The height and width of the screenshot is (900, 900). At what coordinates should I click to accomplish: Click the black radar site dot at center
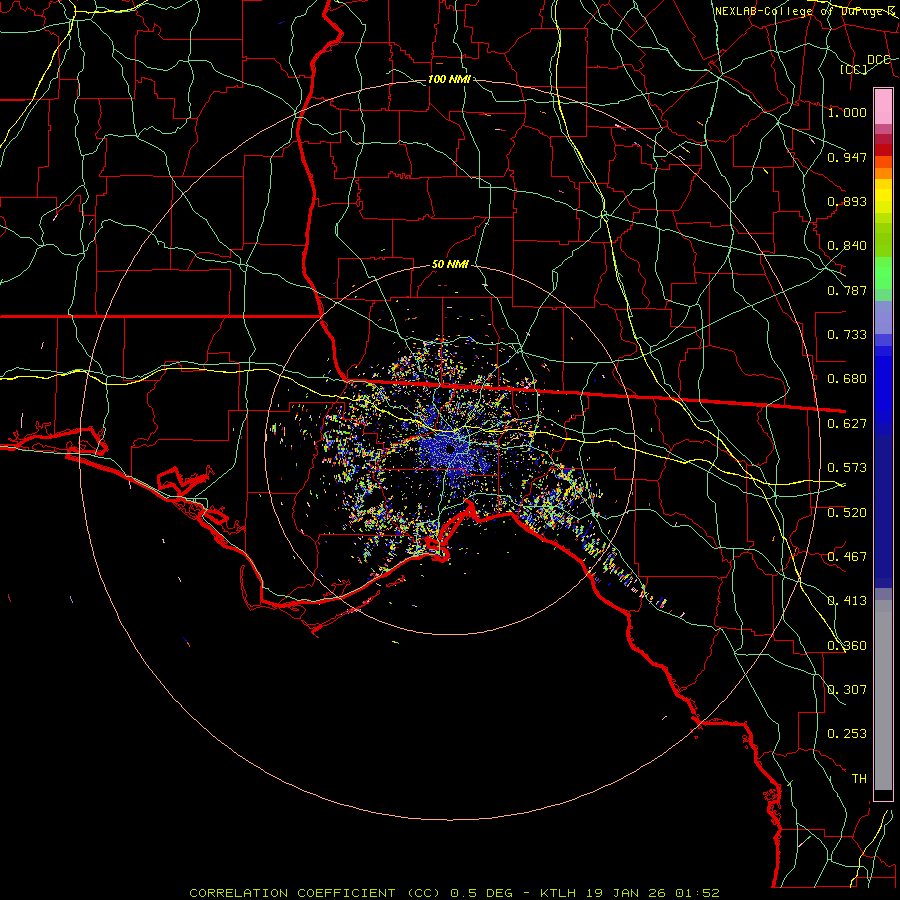point(451,449)
